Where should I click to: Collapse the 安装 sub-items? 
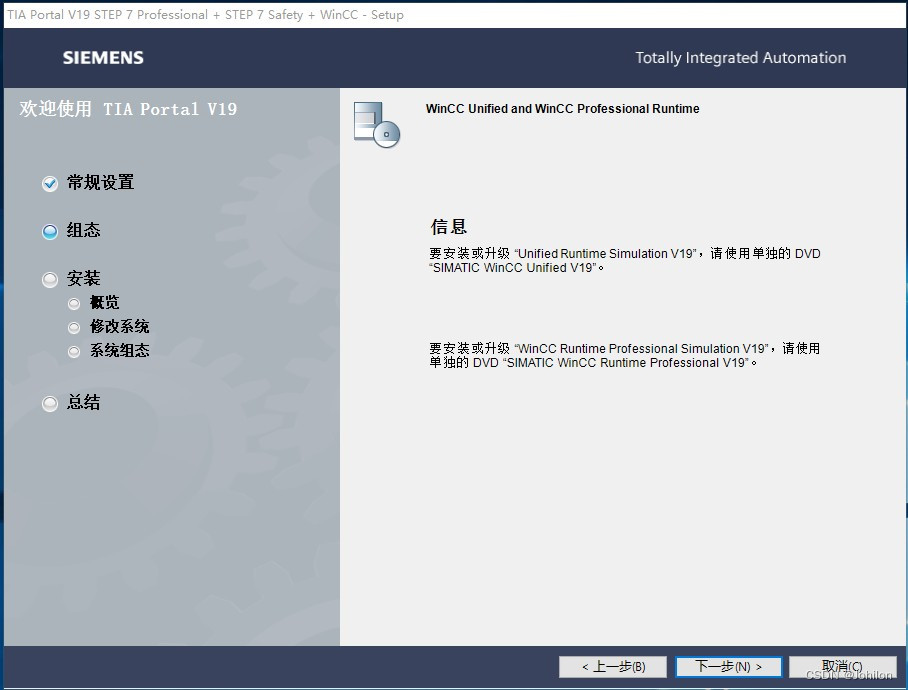pos(84,278)
